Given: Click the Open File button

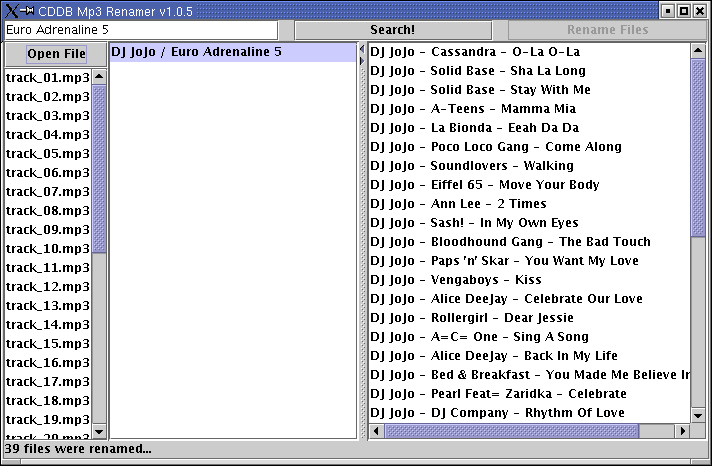Looking at the screenshot, I should 56,54.
